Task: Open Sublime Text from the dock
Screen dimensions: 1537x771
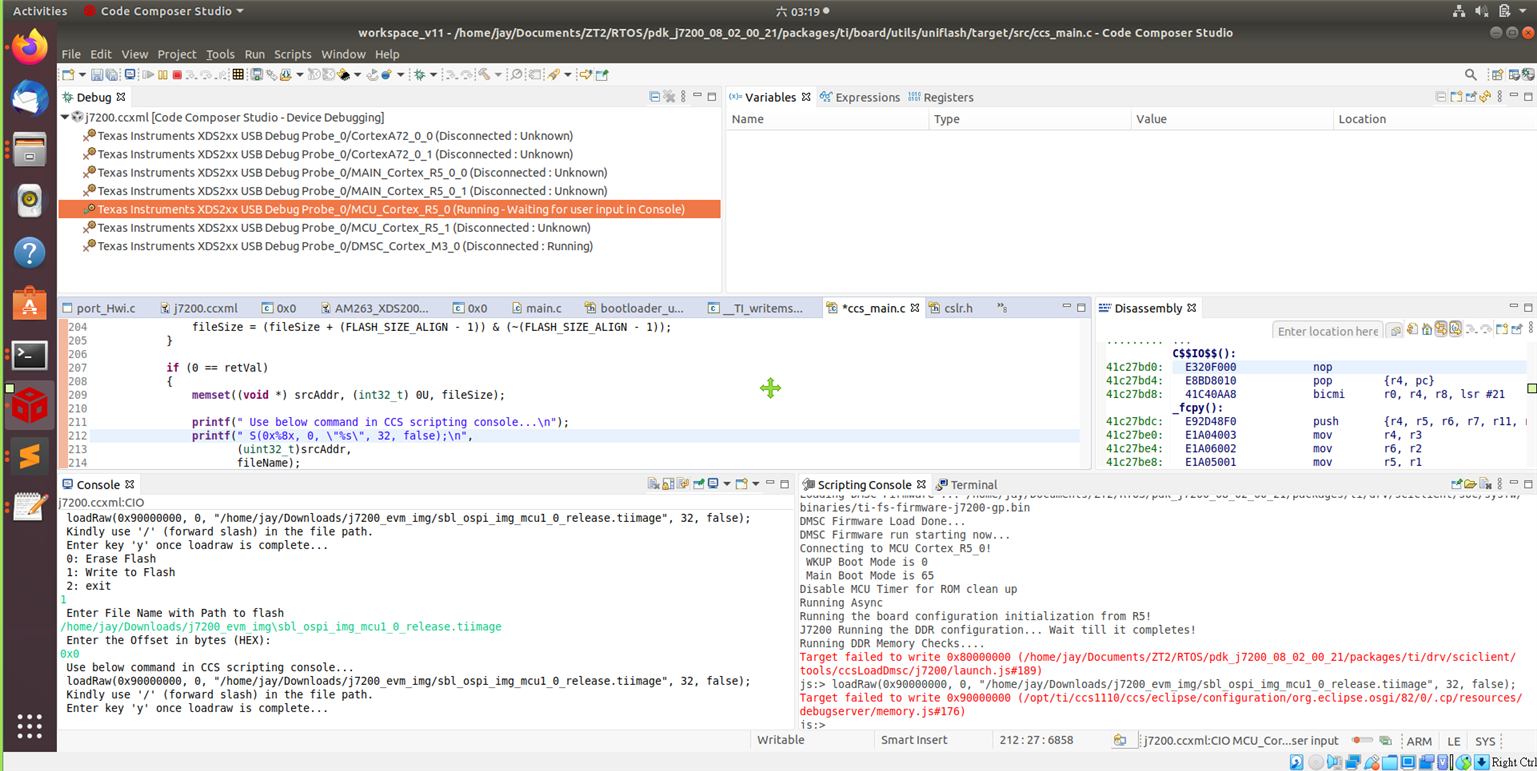Action: (30, 457)
